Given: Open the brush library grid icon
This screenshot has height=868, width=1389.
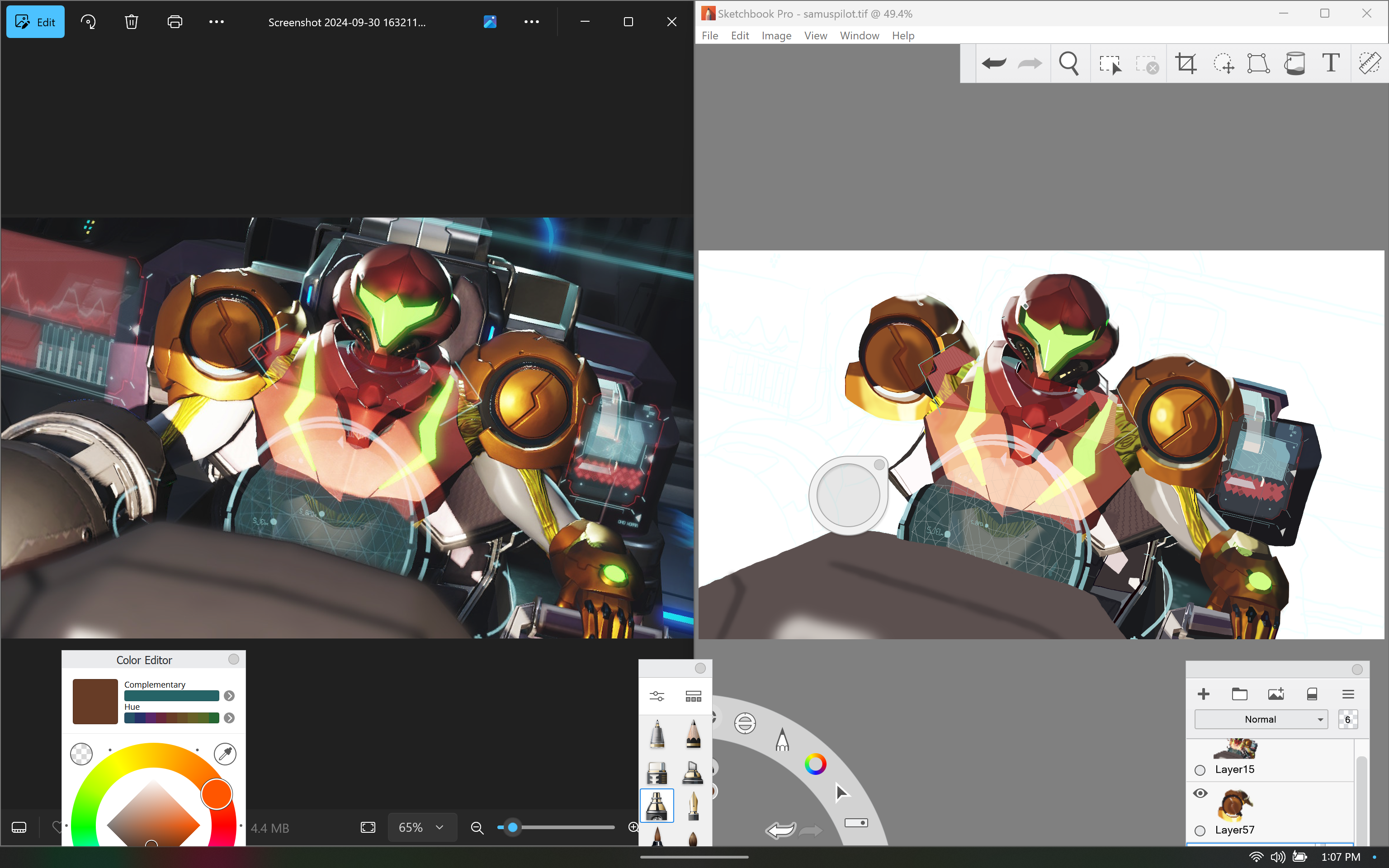Looking at the screenshot, I should 693,696.
